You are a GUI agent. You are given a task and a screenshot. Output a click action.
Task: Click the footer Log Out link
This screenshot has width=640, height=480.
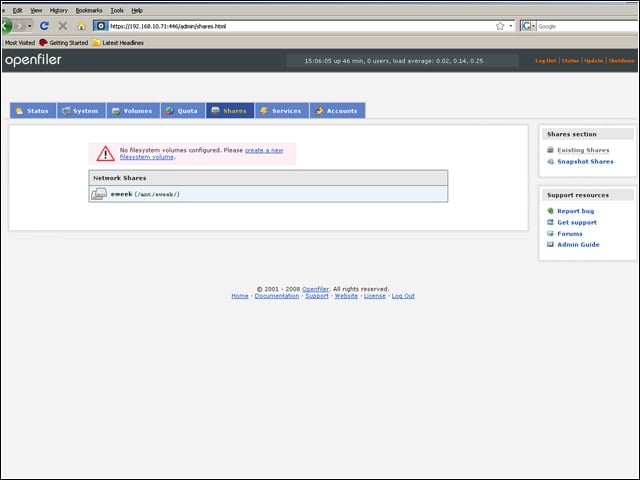(403, 296)
